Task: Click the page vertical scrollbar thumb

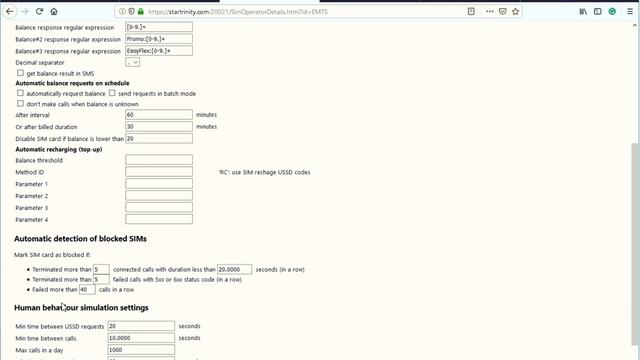Action: pos(635,243)
